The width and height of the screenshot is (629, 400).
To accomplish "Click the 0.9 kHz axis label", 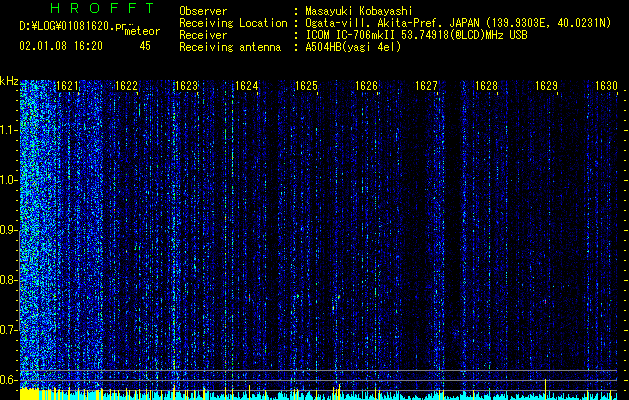I will (8, 230).
